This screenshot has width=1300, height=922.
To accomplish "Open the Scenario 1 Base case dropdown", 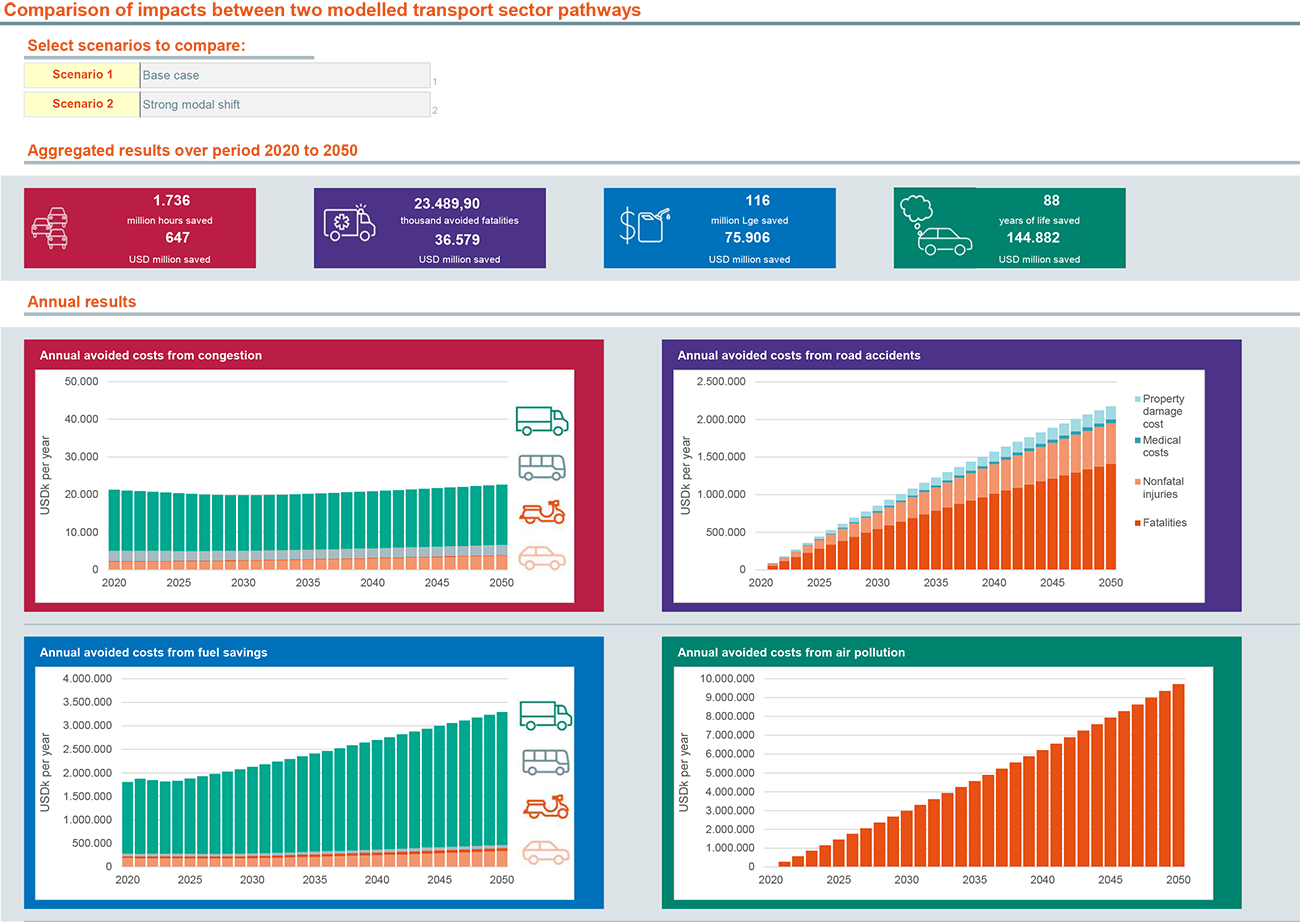I will tap(285, 75).
